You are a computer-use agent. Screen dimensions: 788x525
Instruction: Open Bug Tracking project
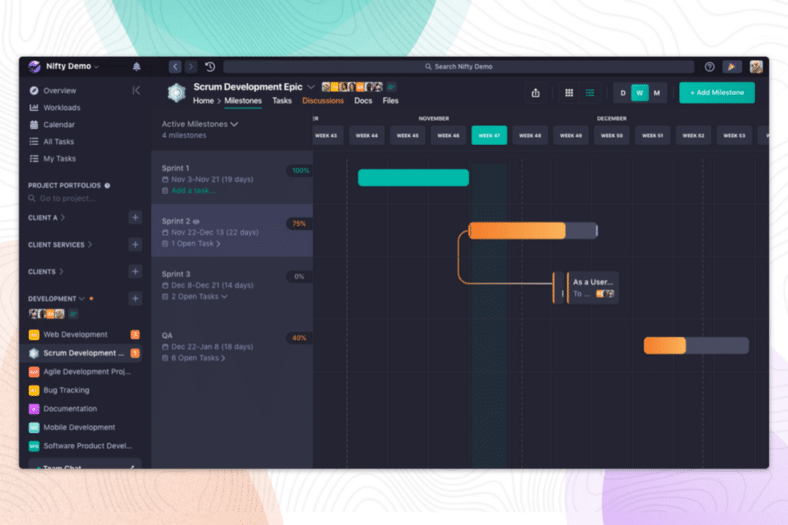point(66,390)
